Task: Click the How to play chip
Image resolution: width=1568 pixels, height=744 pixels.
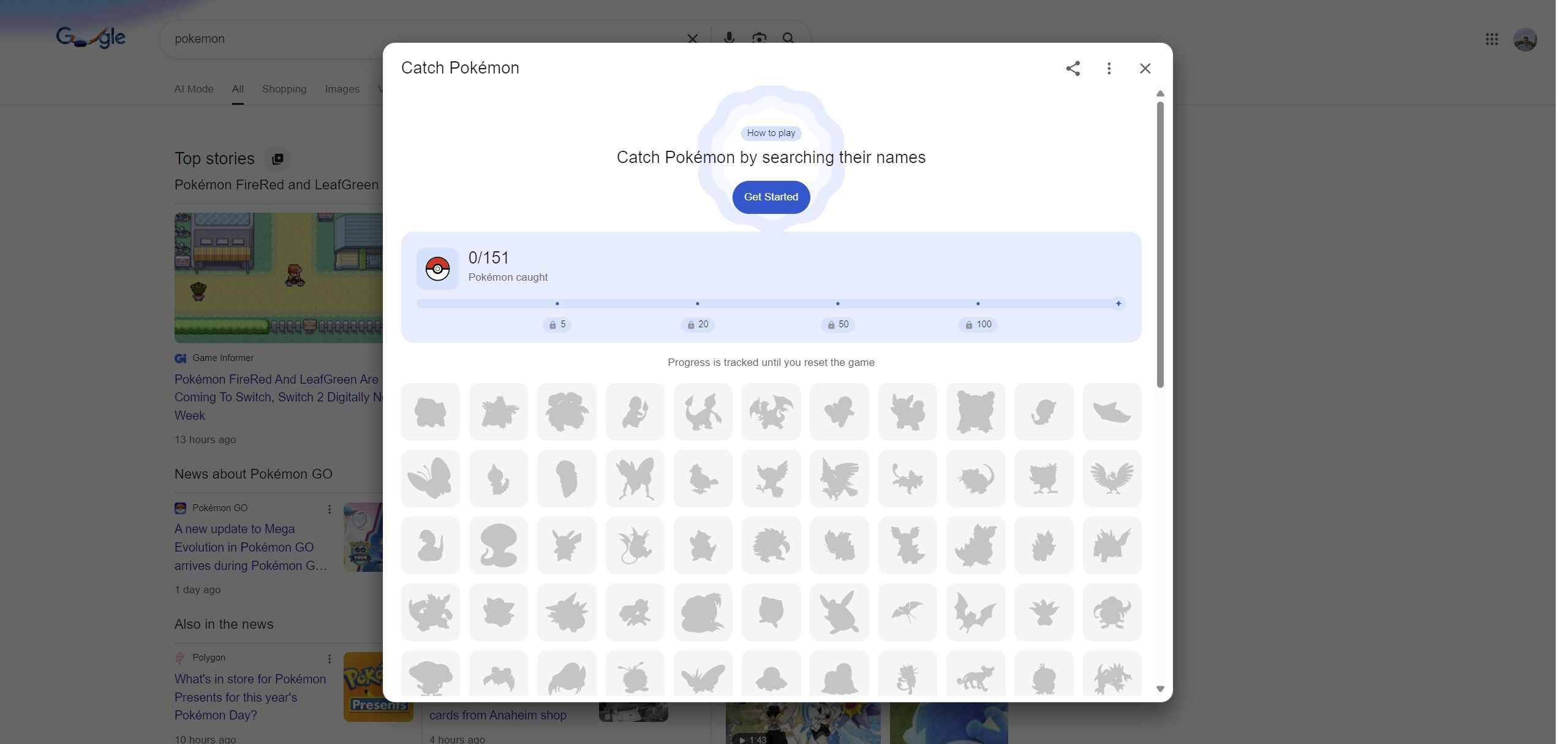Action: tap(771, 133)
